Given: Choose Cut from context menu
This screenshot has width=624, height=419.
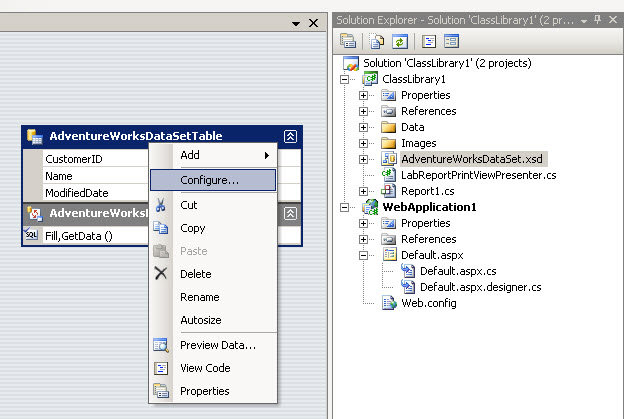Looking at the screenshot, I should pos(213,205).
